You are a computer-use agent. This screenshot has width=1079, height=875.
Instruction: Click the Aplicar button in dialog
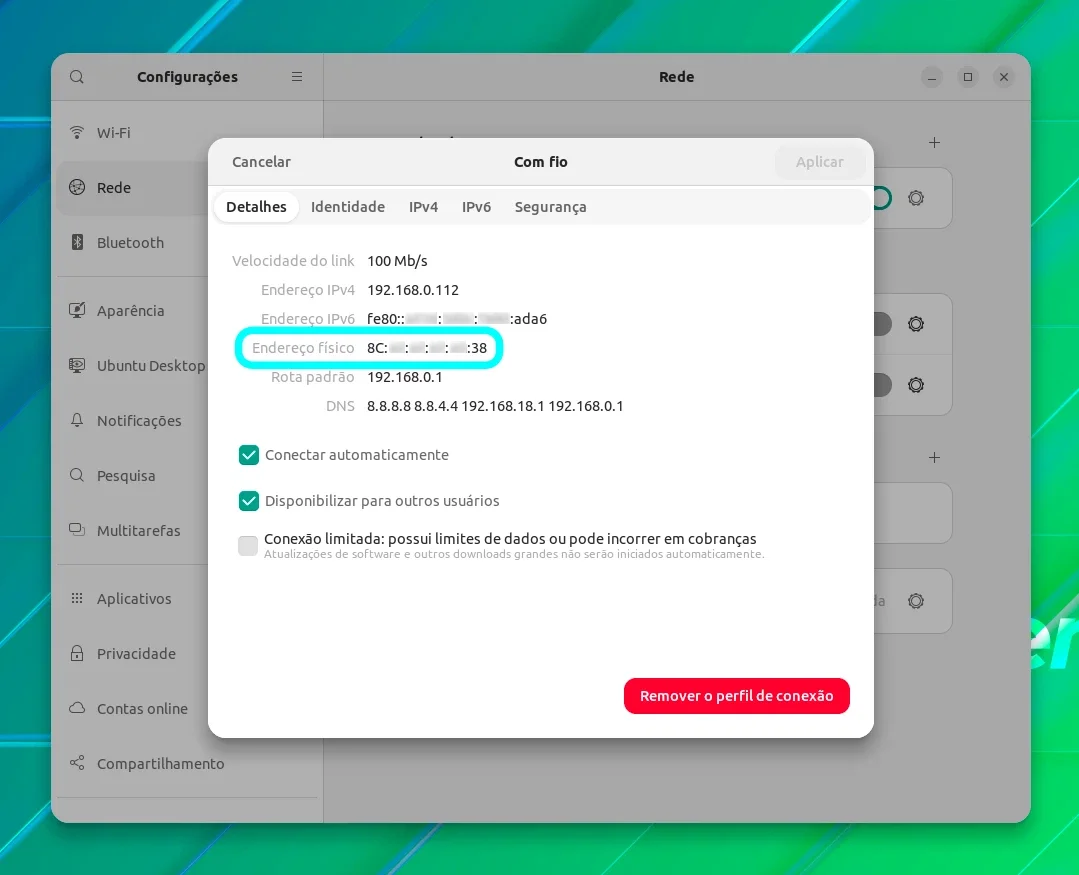pyautogui.click(x=820, y=162)
